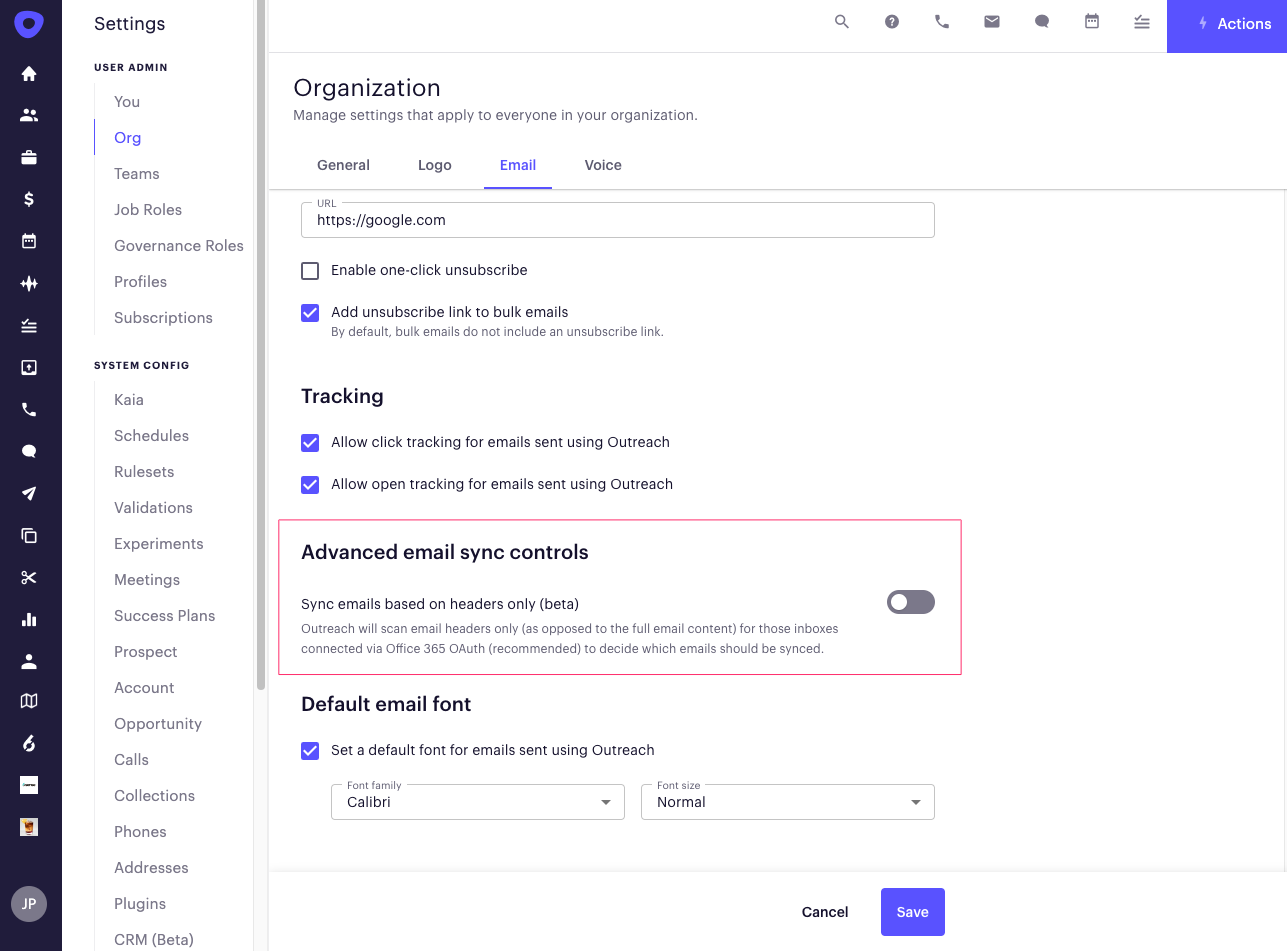Click the Outreach logo at the top of sidebar

tap(29, 24)
